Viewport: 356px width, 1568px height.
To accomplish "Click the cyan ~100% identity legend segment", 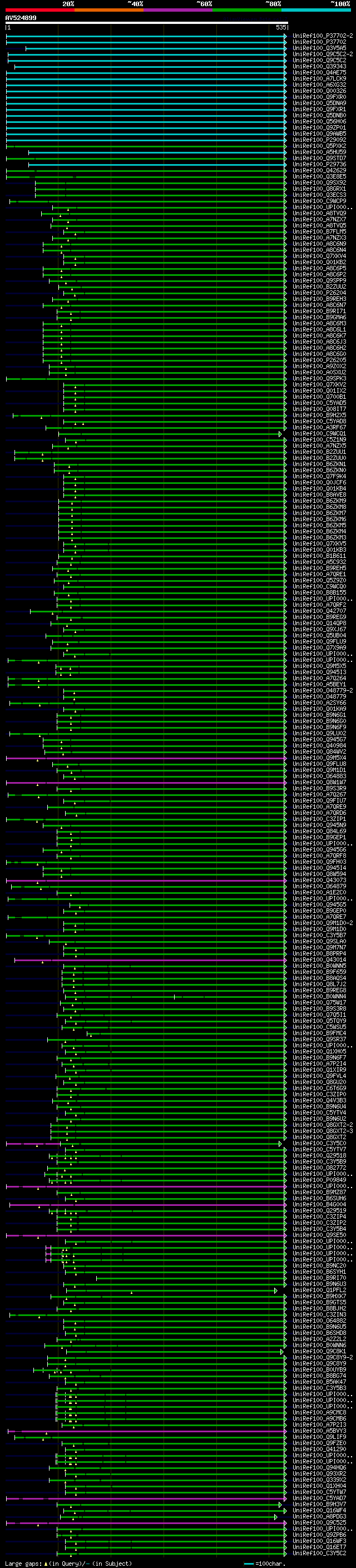I will (316, 10).
